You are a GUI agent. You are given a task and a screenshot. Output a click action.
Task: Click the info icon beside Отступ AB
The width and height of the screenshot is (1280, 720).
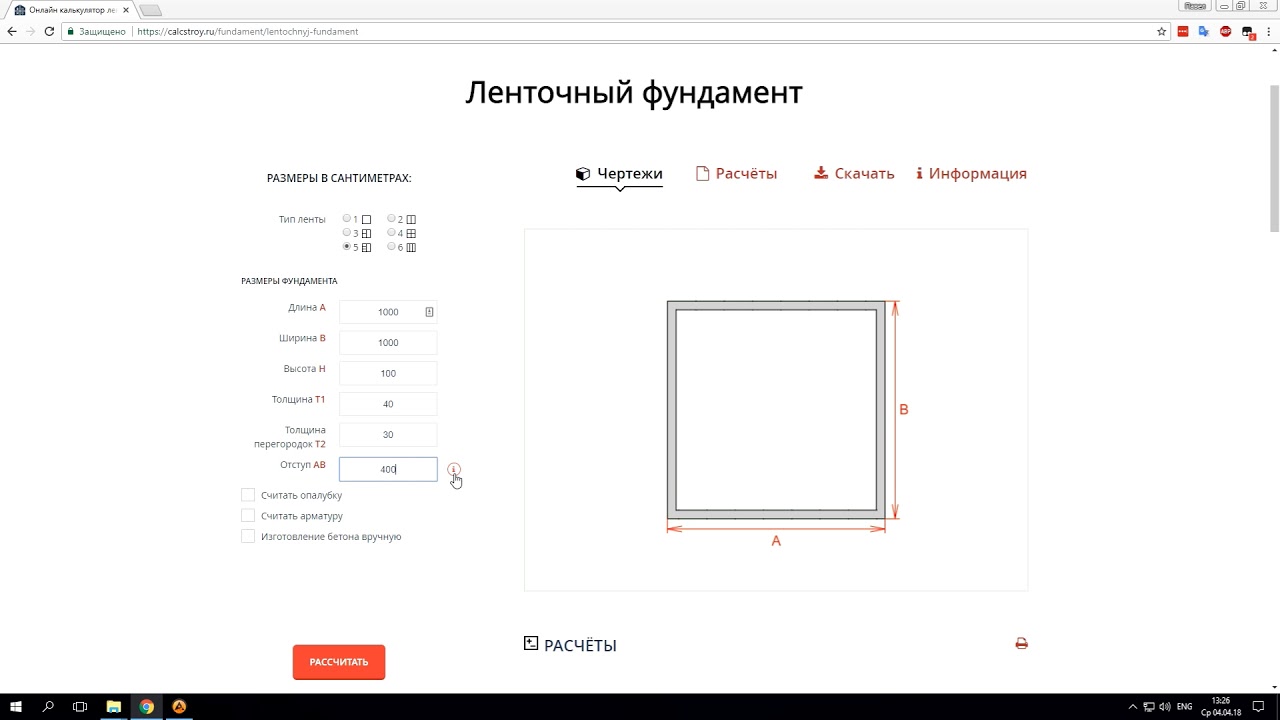click(454, 469)
